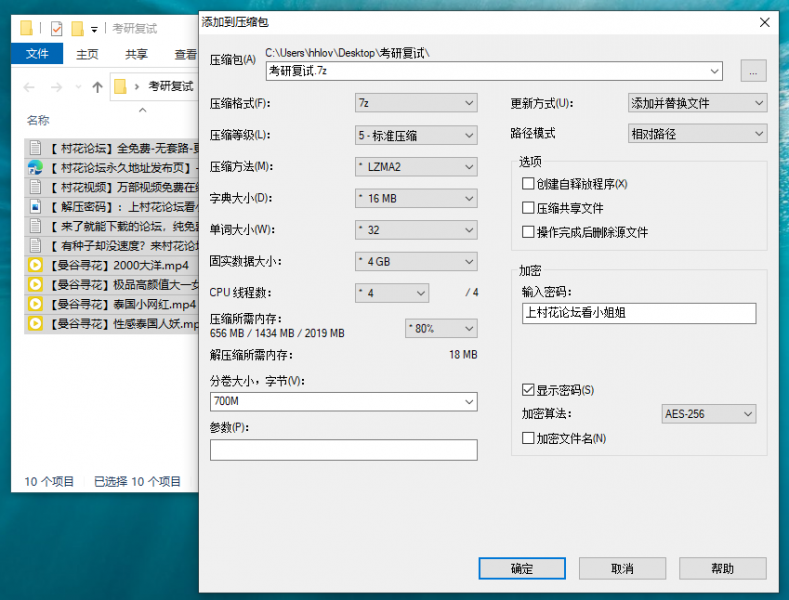Image resolution: width=789 pixels, height=600 pixels.
Task: Click the Properties checkmark icon in title bar
Action: (56, 28)
